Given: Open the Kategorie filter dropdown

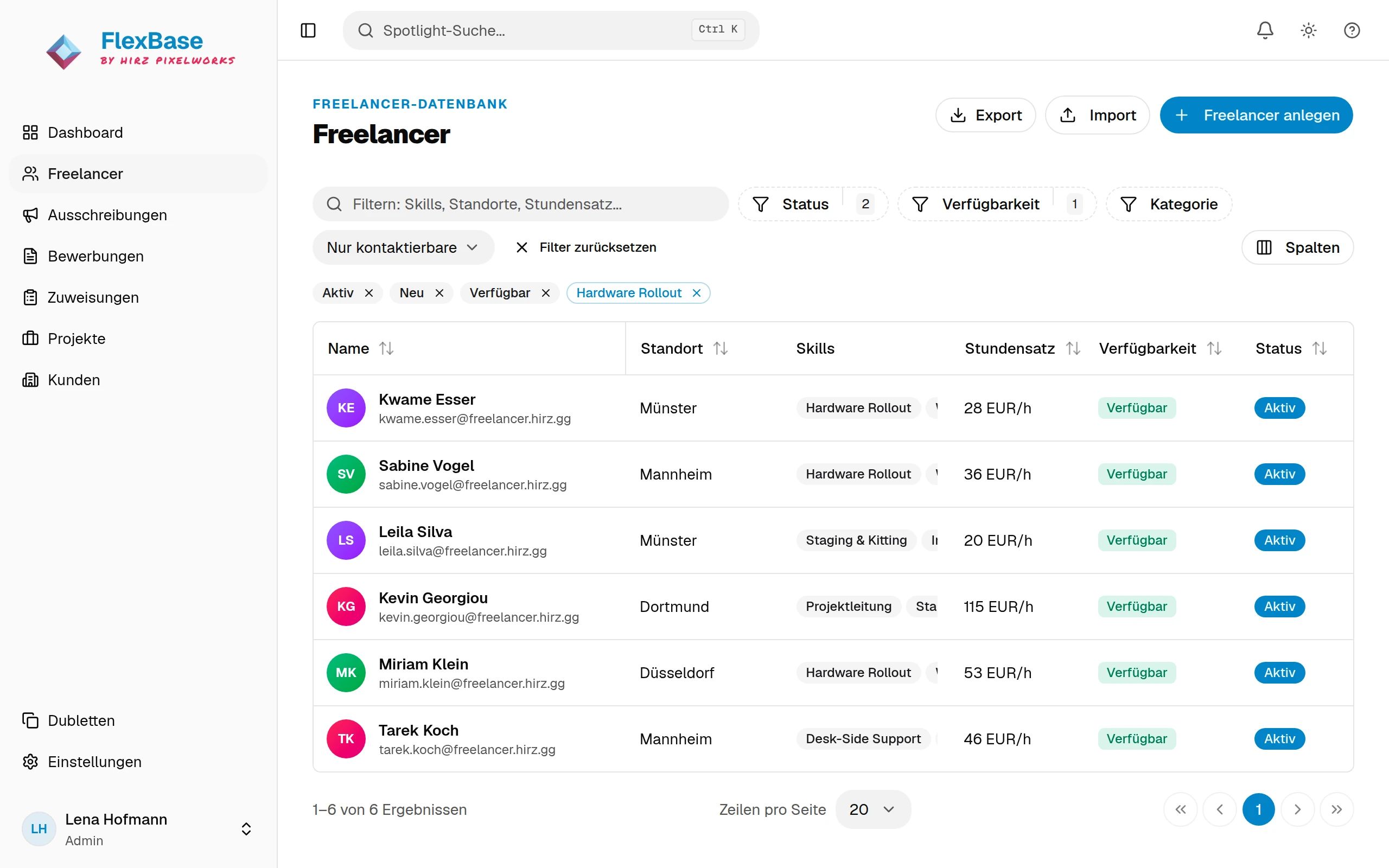Looking at the screenshot, I should point(1169,205).
